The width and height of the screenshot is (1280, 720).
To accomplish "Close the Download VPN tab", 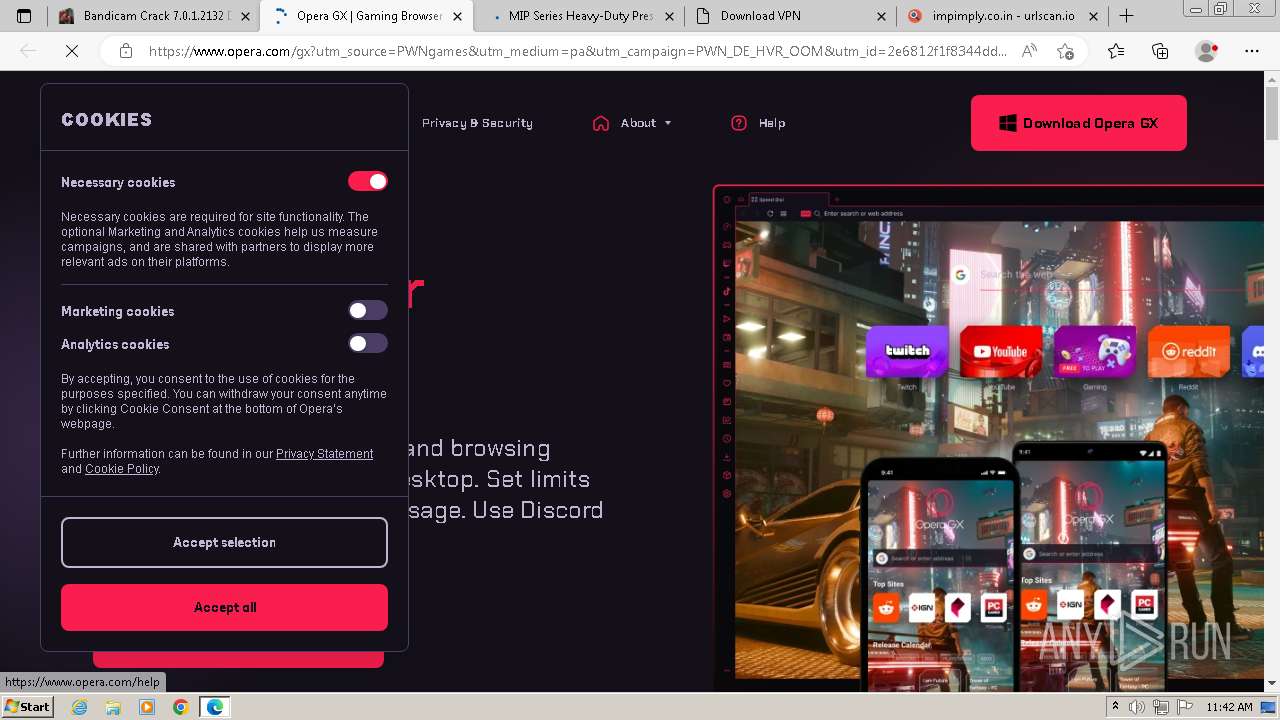I will click(881, 16).
